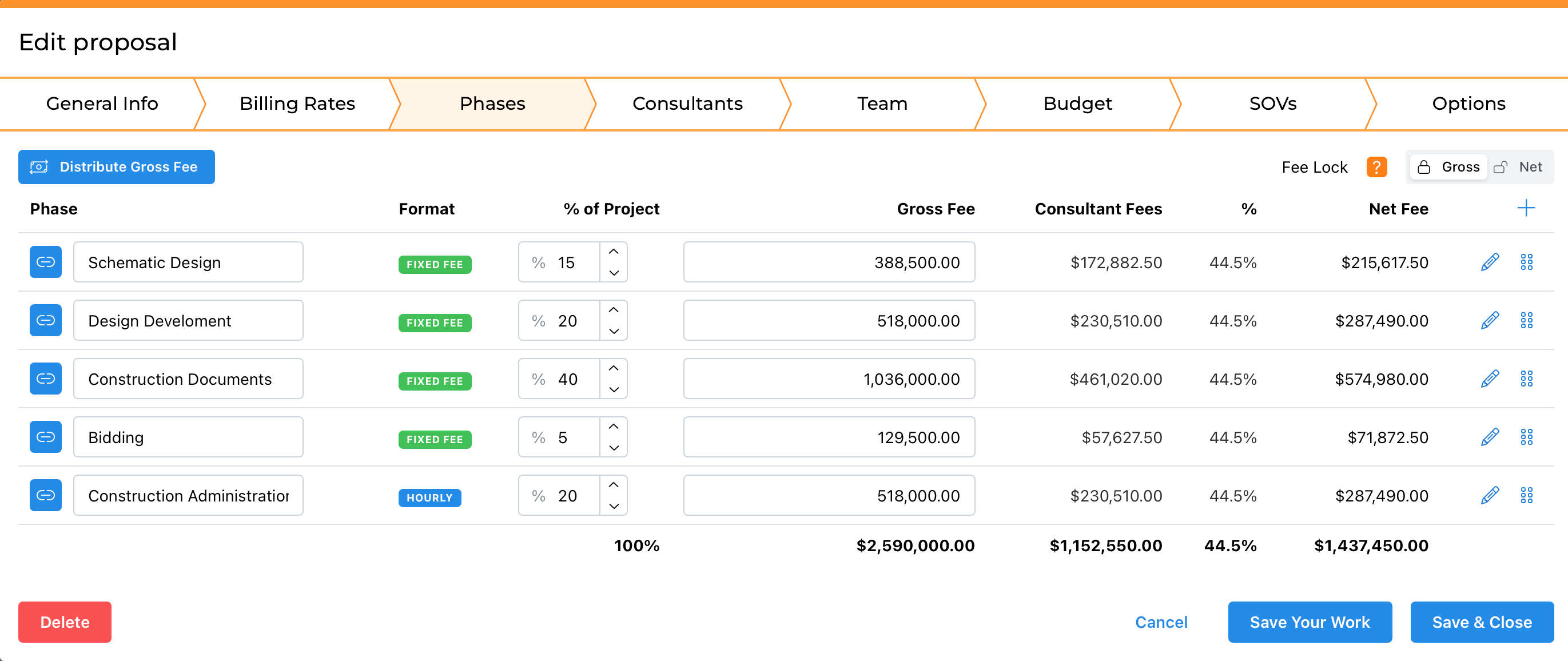Click Bidding FIXED FEE badge
The image size is (1568, 661).
435,440
